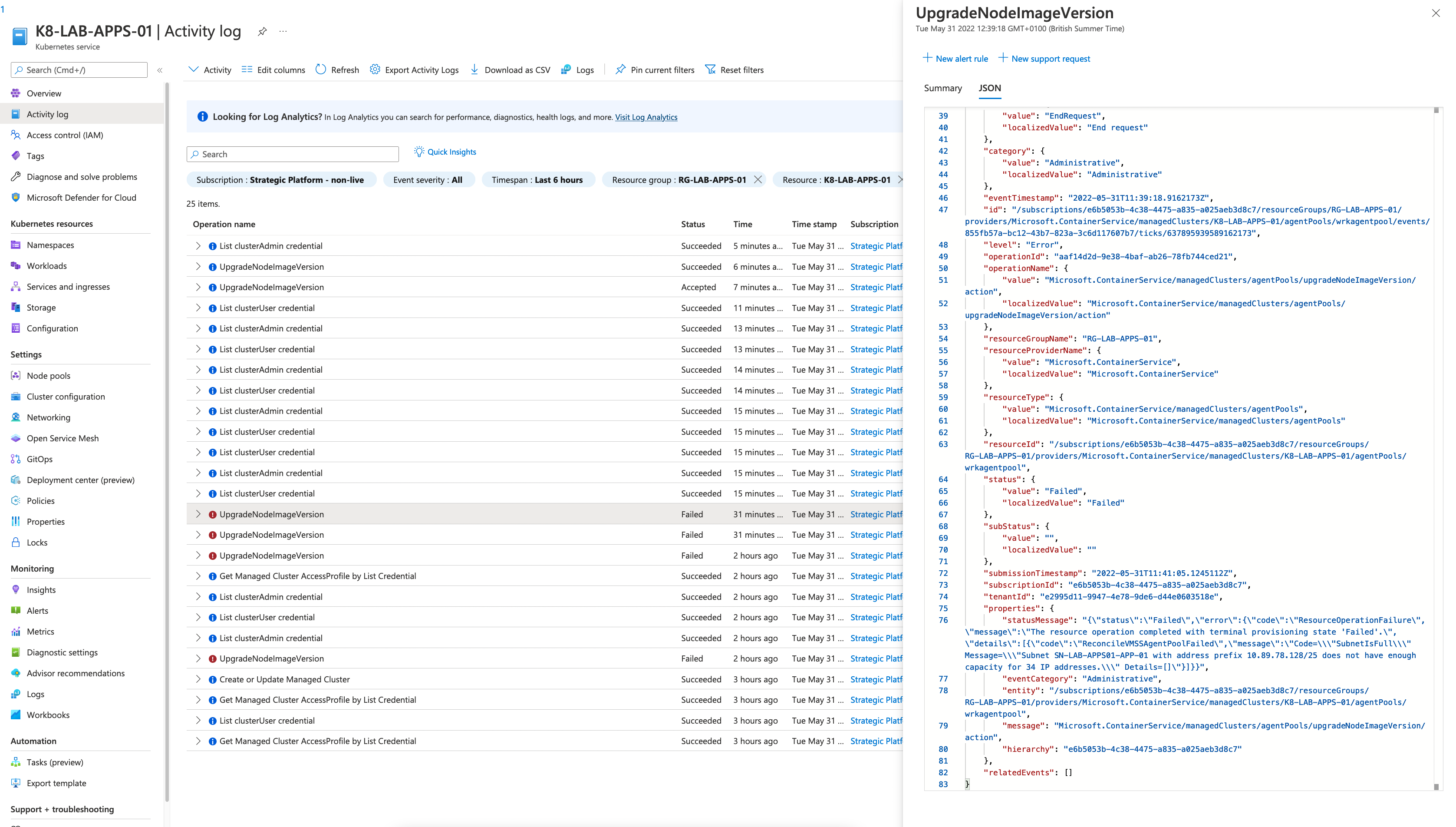This screenshot has width=1456, height=827.
Task: Click the Diagnostic settings icon
Action: coord(16,652)
